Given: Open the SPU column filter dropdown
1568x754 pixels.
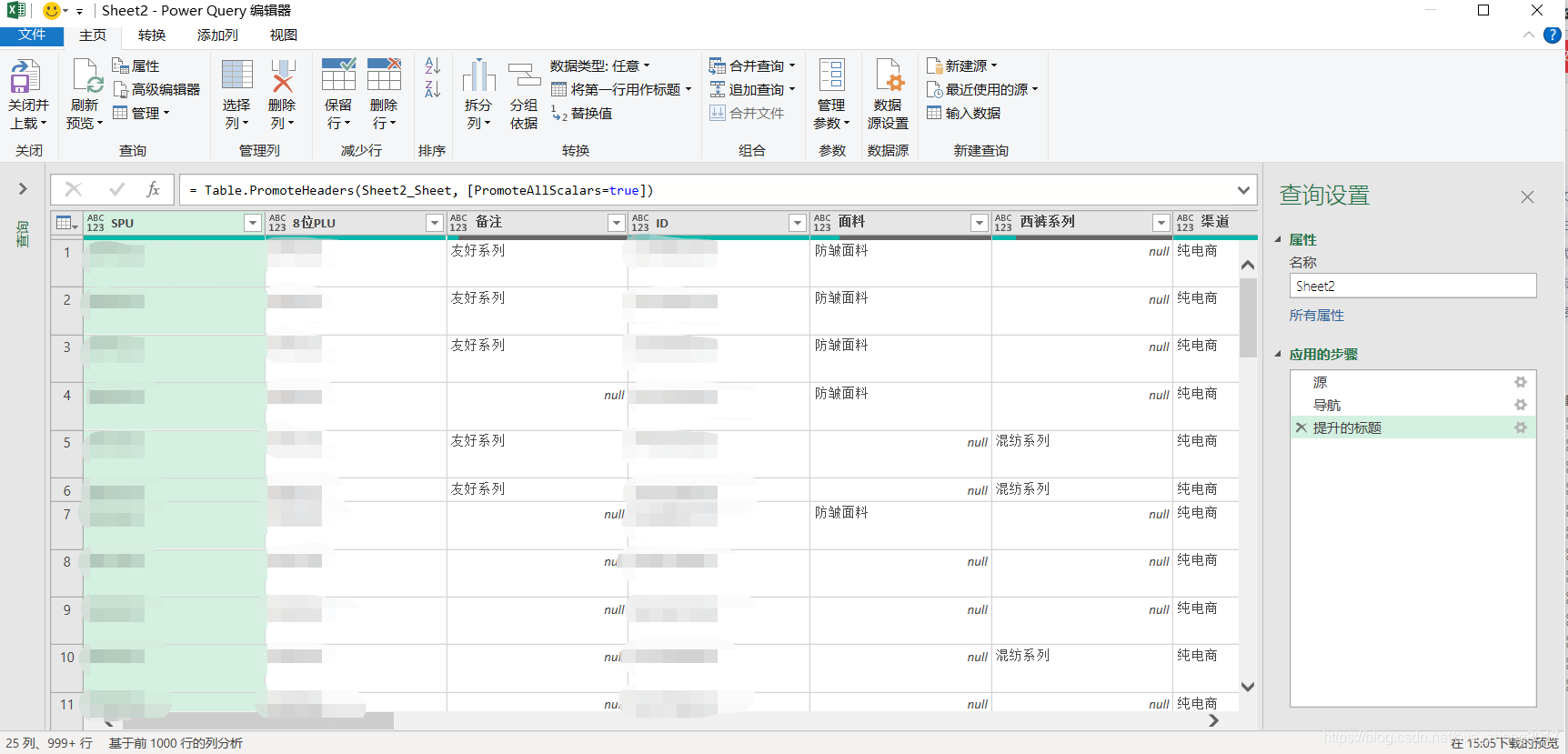Looking at the screenshot, I should tap(253, 223).
